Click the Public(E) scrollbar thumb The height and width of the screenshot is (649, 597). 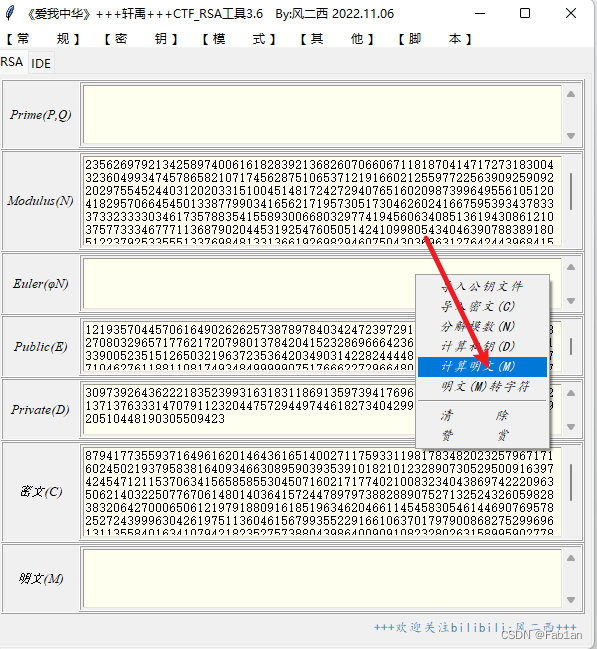point(571,346)
